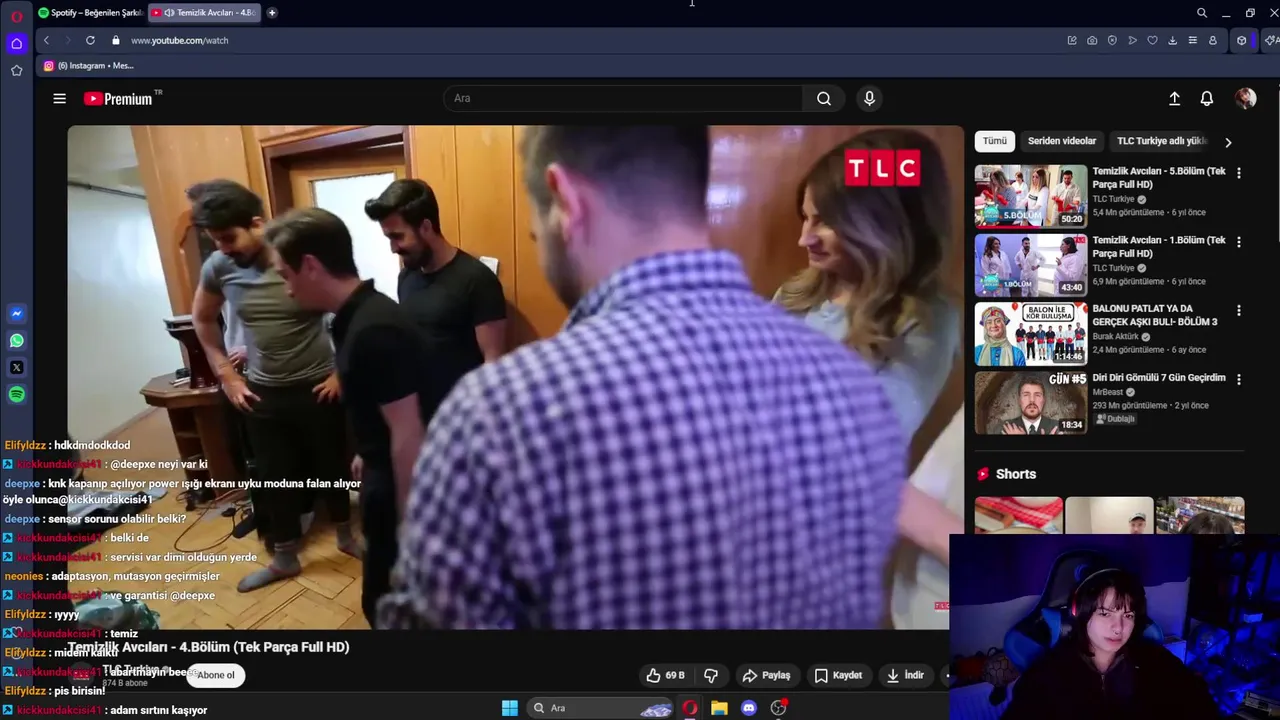Open options for Diri Diri Gömüldü video
The width and height of the screenshot is (1280, 720).
[1238, 380]
